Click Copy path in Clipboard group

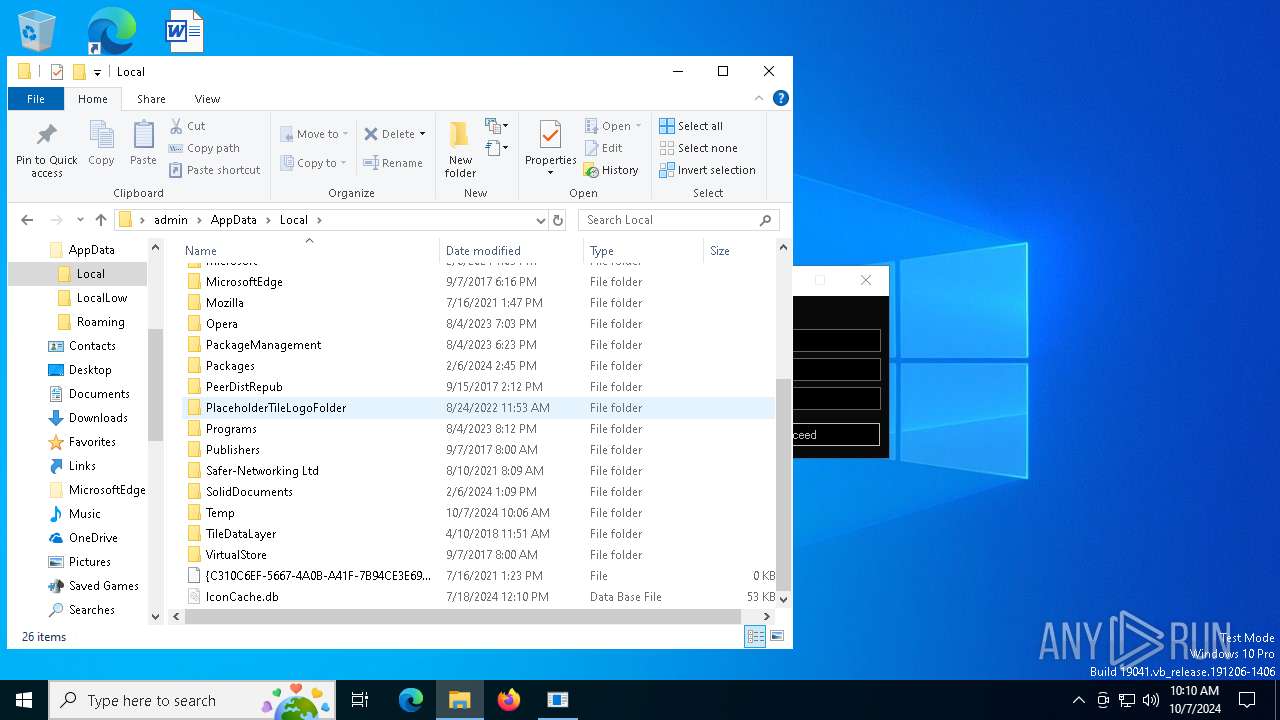[x=205, y=148]
